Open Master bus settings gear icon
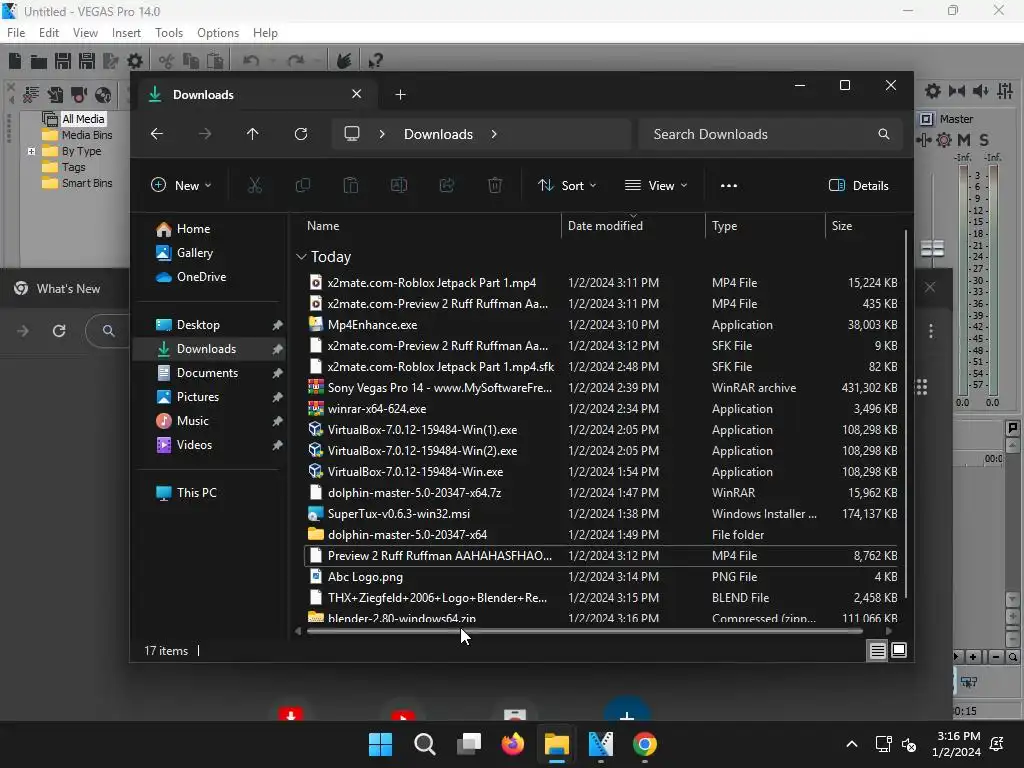 click(x=944, y=140)
